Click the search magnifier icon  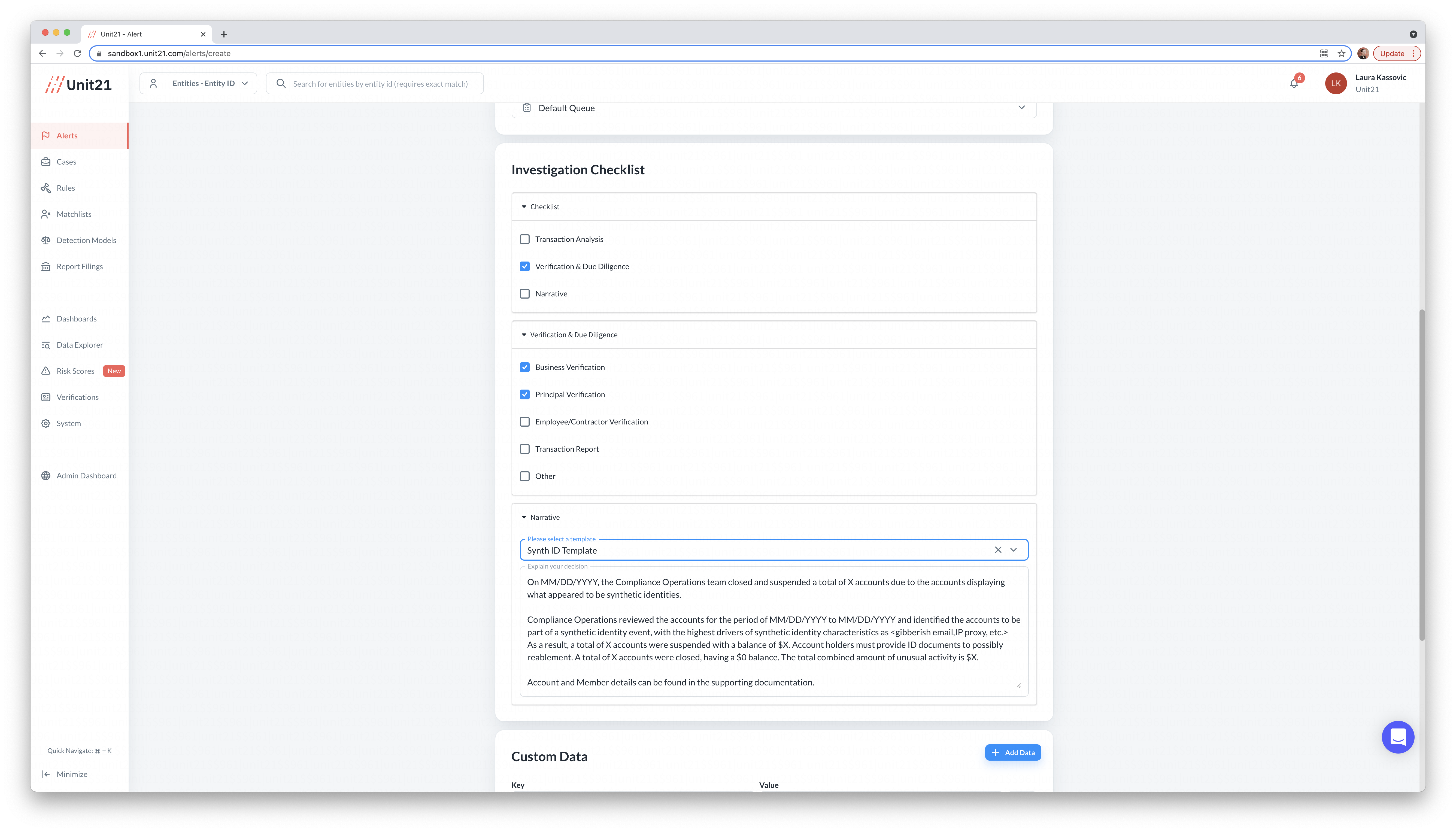281,83
